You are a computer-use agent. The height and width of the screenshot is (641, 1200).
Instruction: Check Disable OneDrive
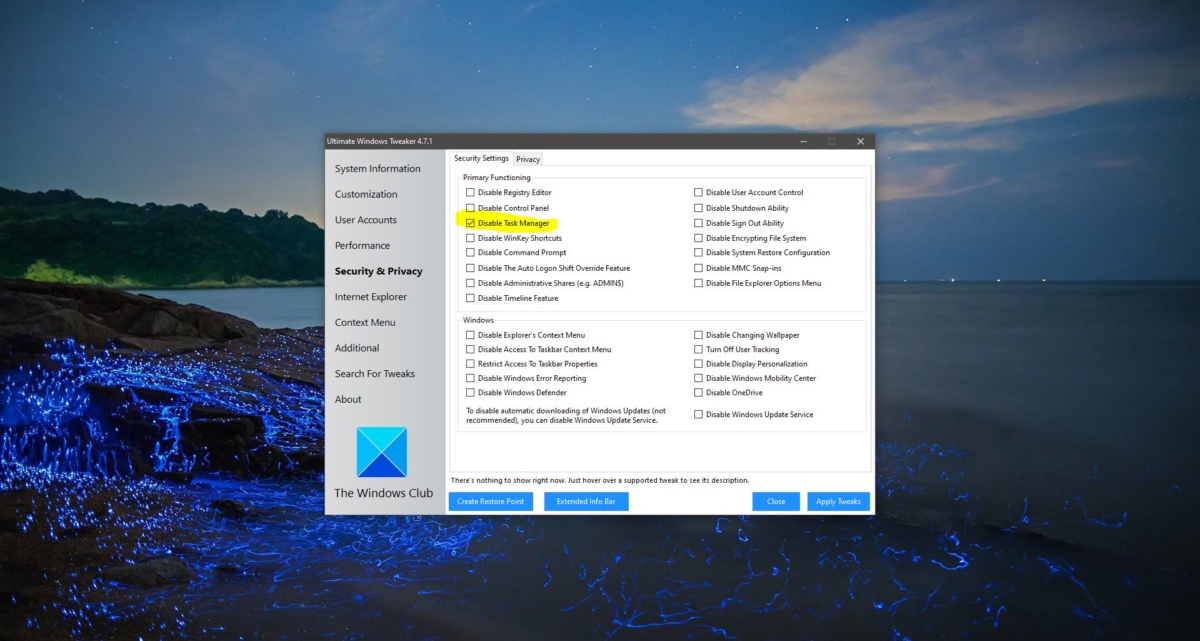698,392
